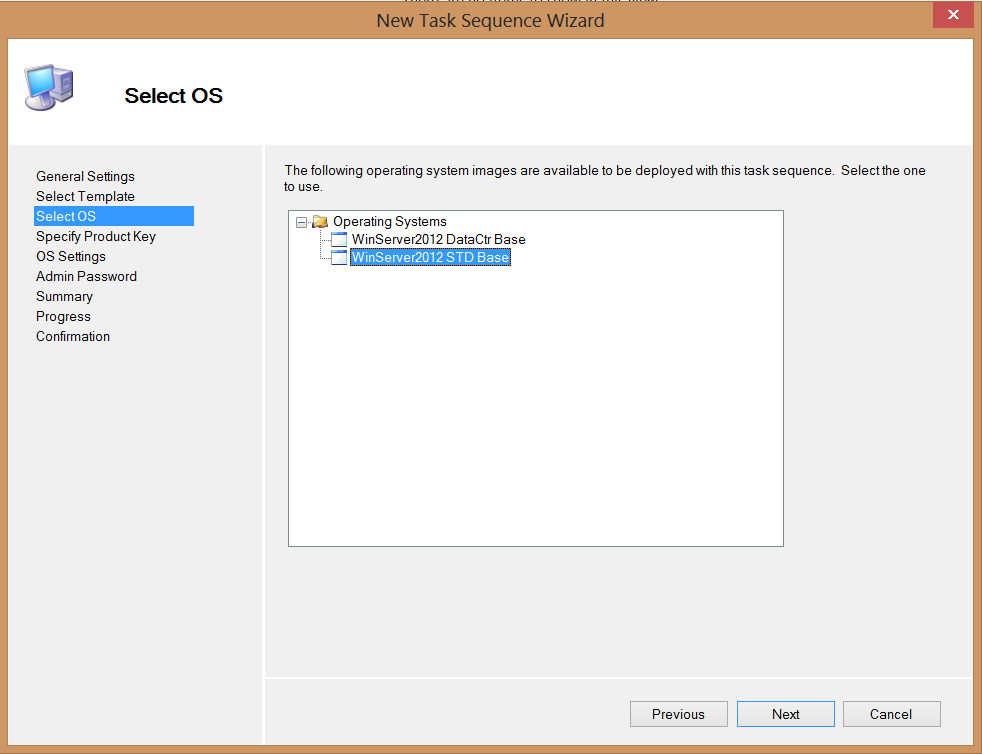Viewport: 982px width, 754px height.
Task: Click the Select OS step in sidebar
Action: click(66, 216)
